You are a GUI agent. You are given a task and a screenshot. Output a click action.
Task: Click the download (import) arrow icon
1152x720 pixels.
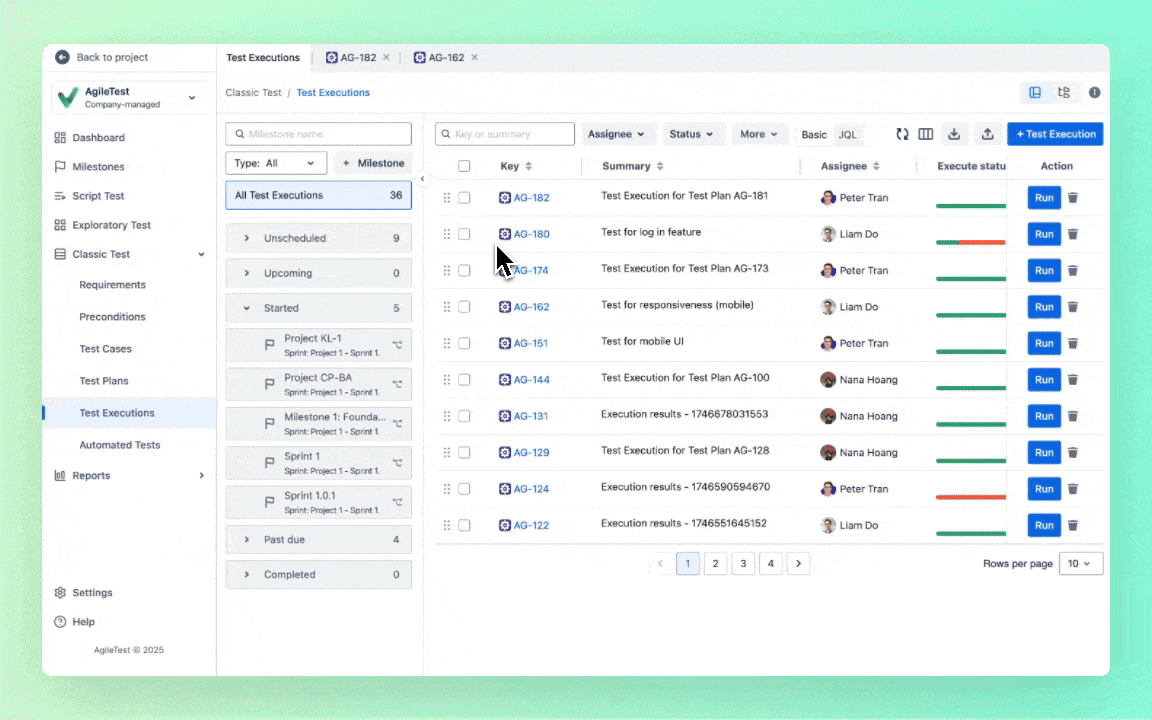tap(954, 134)
